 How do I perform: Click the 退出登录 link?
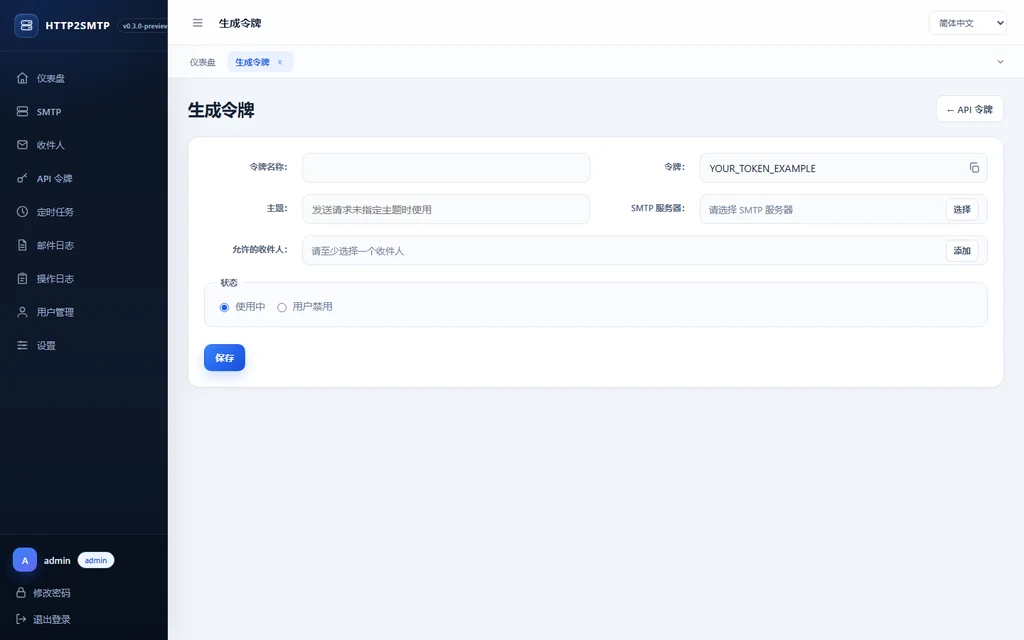pos(52,619)
